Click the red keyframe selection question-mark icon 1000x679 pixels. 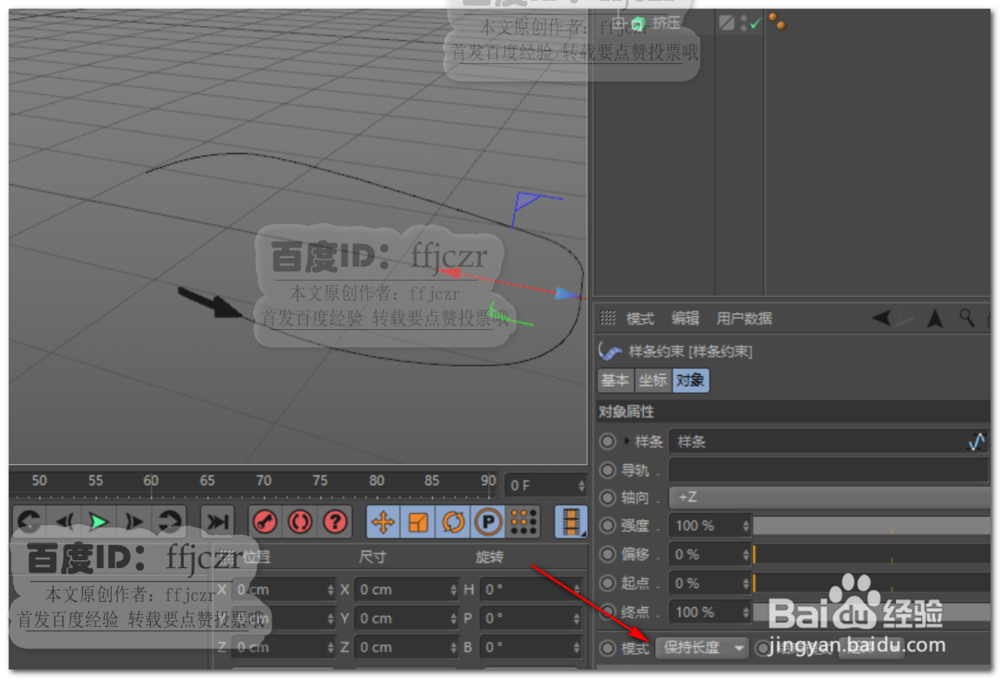(x=335, y=522)
